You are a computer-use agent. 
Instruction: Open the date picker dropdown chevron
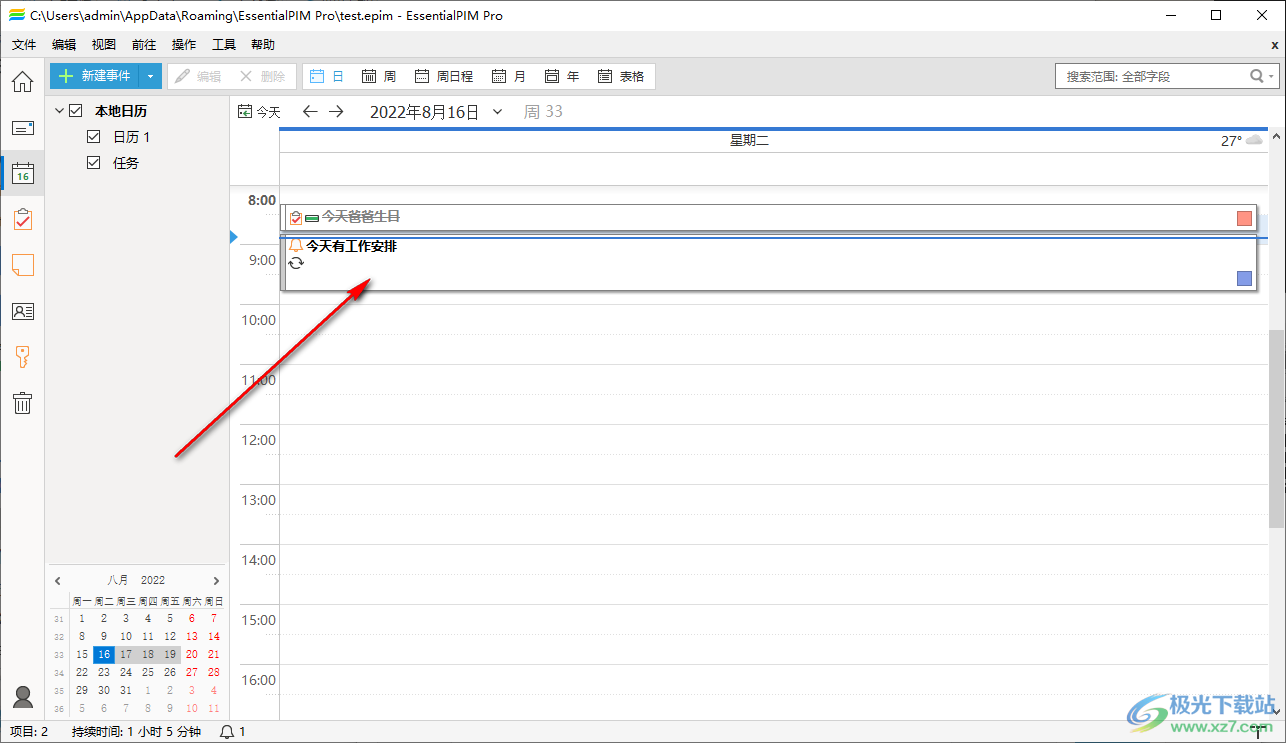click(x=497, y=112)
